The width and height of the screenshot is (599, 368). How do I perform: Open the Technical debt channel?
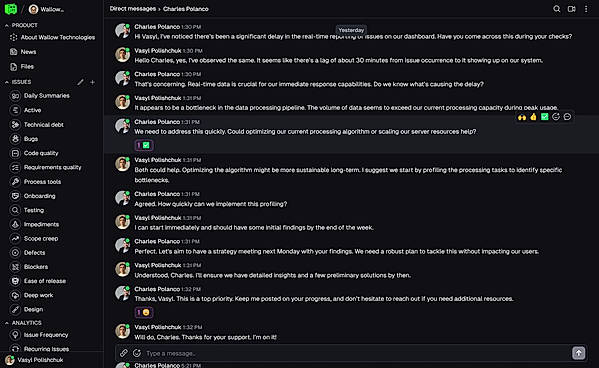tap(44, 125)
